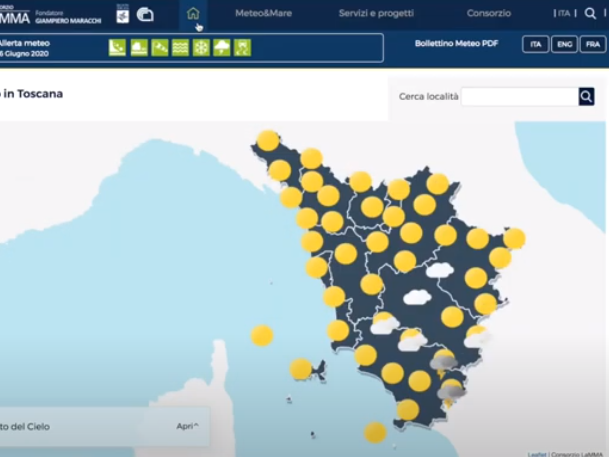This screenshot has width=609, height=457.
Task: Open the Consorzio menu
Action: [x=489, y=14]
